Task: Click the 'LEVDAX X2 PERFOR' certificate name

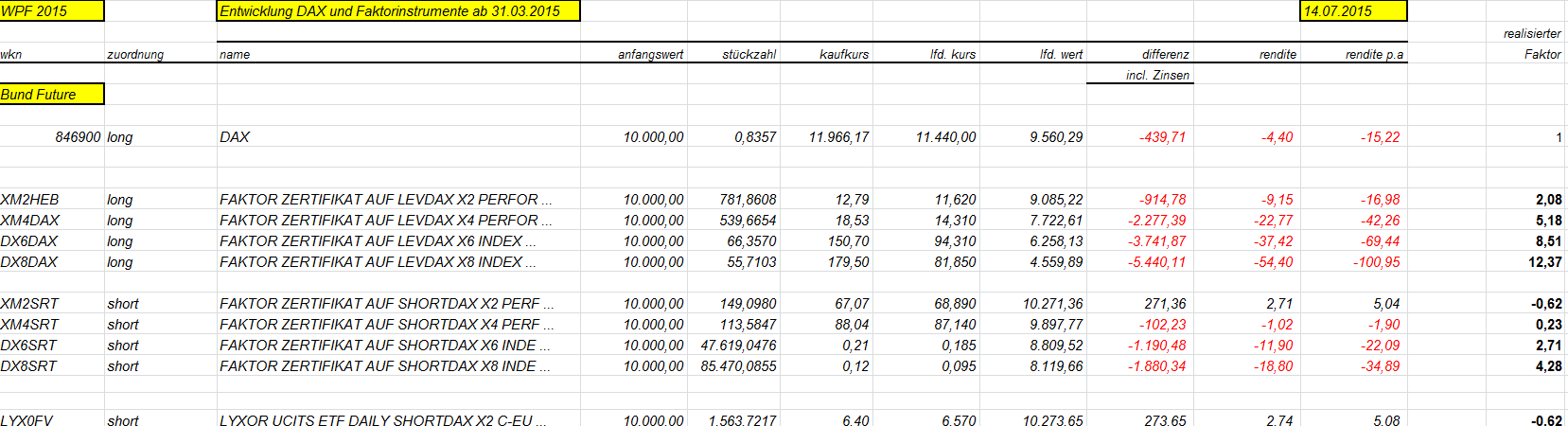Action: (x=386, y=200)
